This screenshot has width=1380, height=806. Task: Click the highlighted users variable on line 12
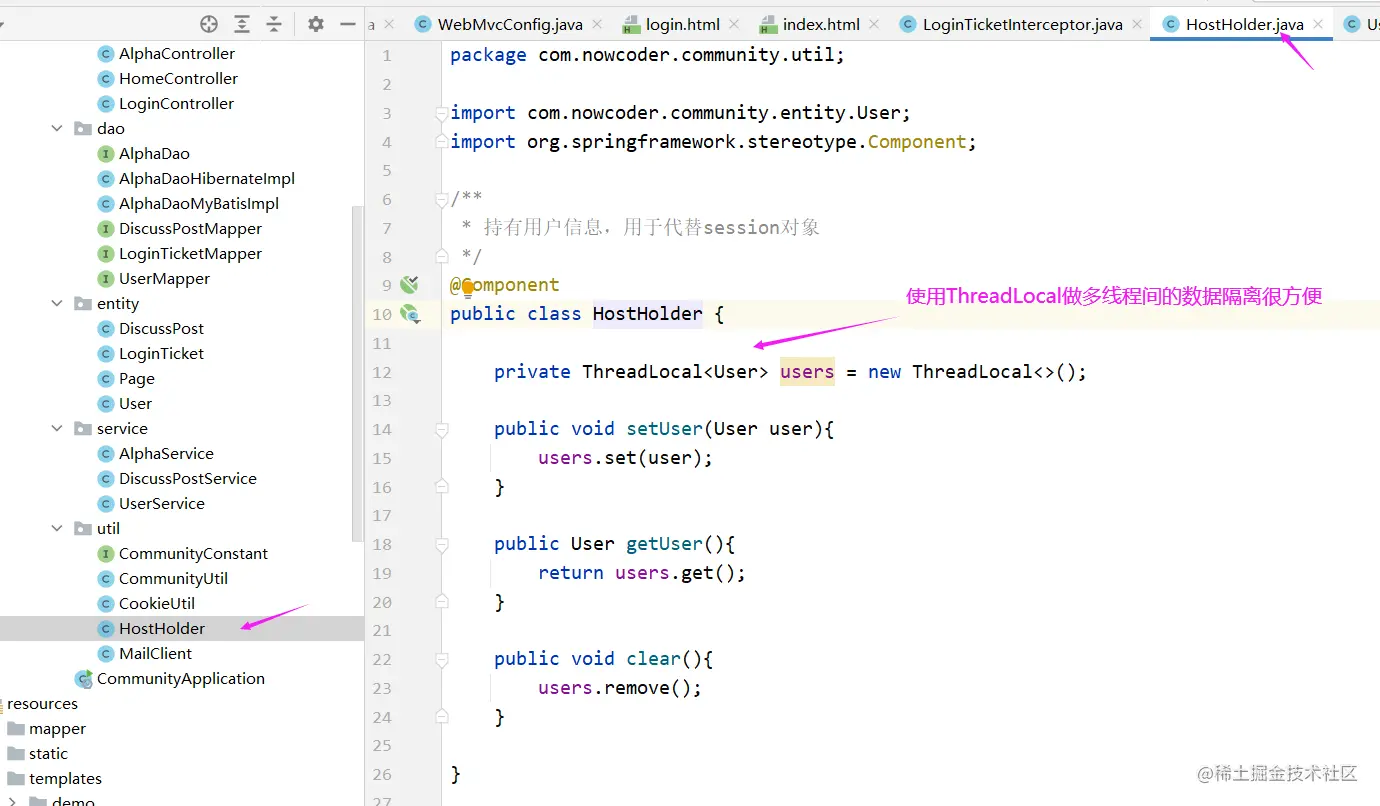[x=807, y=372]
